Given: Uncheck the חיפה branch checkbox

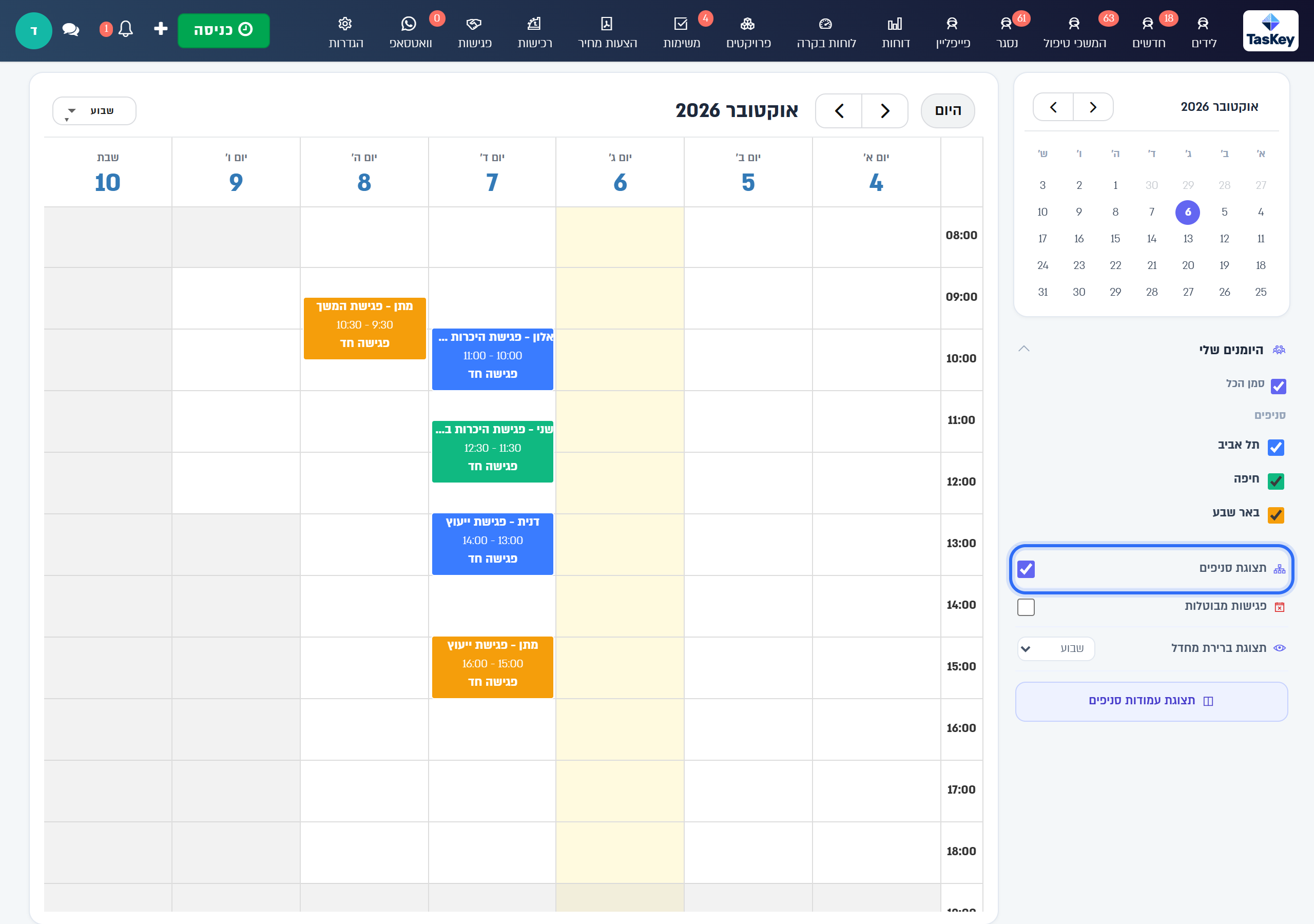Looking at the screenshot, I should pyautogui.click(x=1276, y=482).
